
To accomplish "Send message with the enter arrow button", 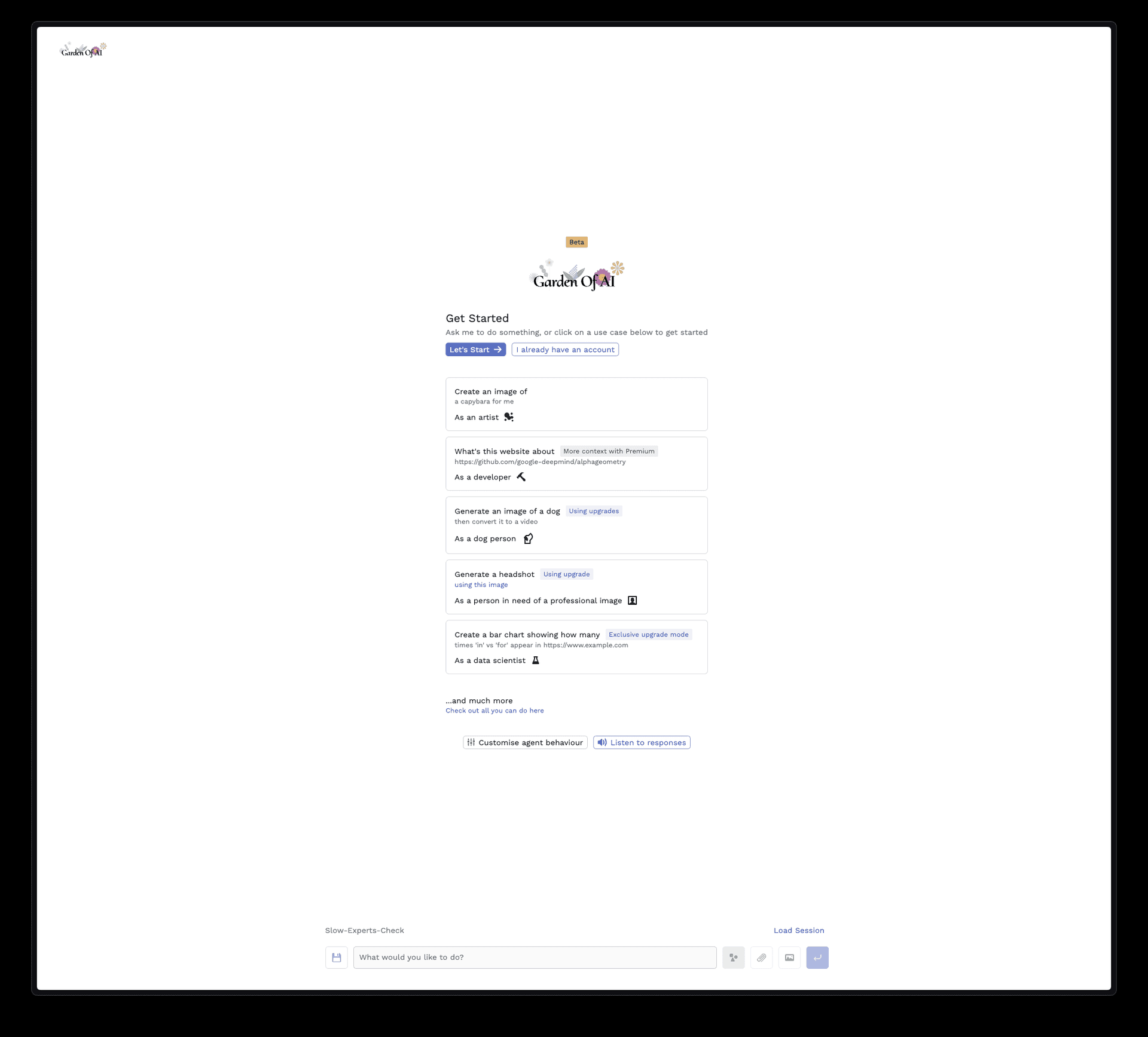I will click(817, 958).
